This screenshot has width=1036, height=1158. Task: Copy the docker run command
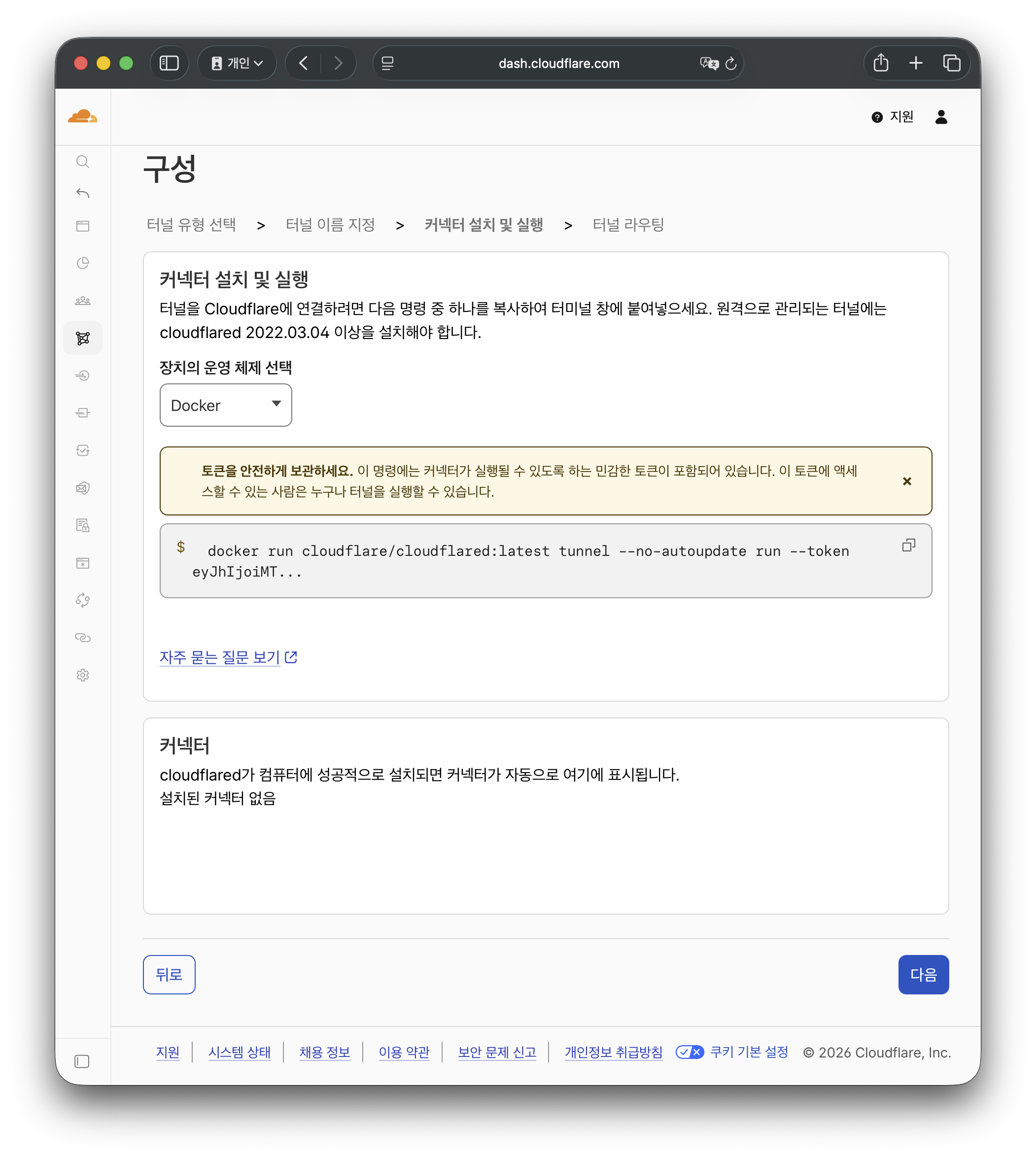(908, 545)
